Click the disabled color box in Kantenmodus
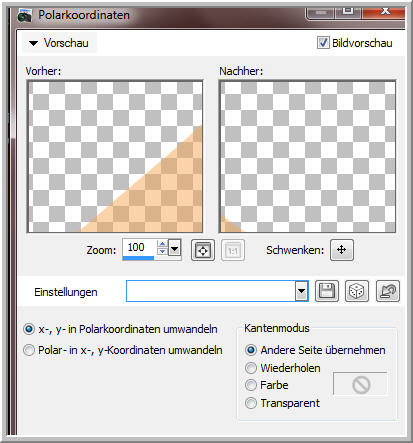Screen dimensions: 413x443 coord(360,384)
